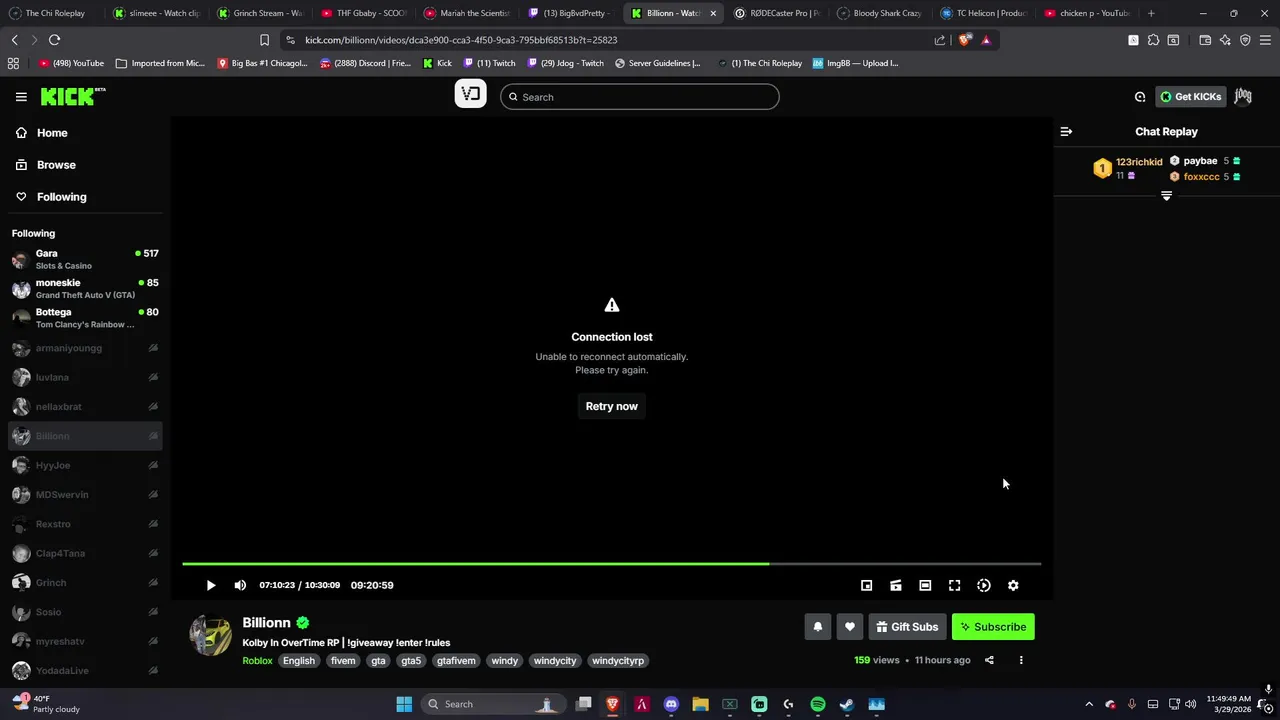Open Steam from the taskbar

coord(847,704)
